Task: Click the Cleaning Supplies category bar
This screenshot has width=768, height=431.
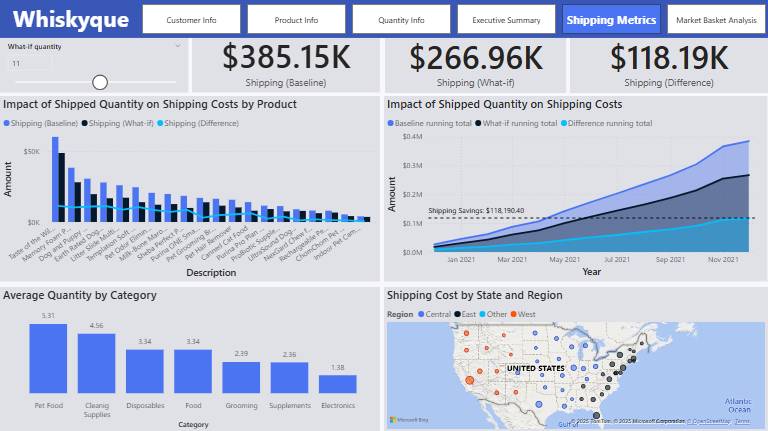Action: click(x=96, y=363)
